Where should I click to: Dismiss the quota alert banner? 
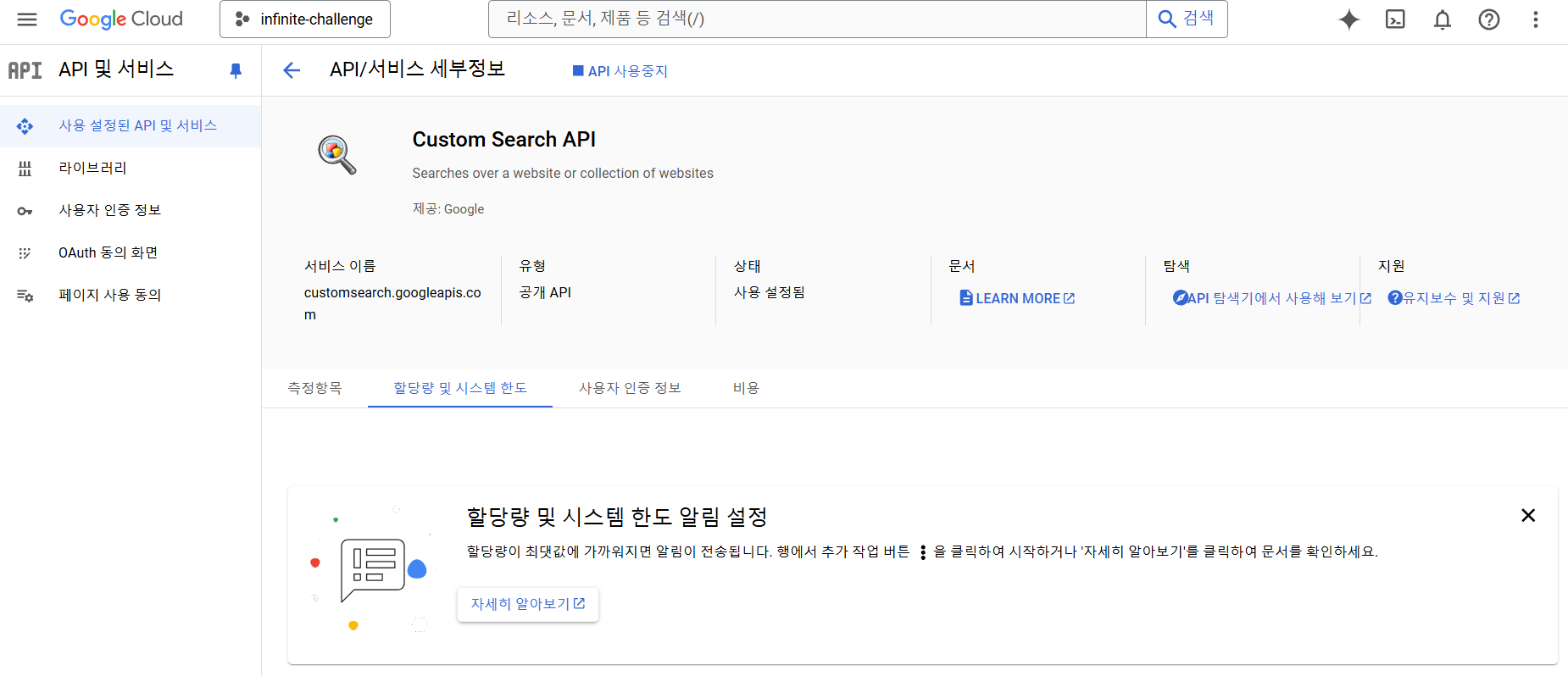coord(1528,515)
